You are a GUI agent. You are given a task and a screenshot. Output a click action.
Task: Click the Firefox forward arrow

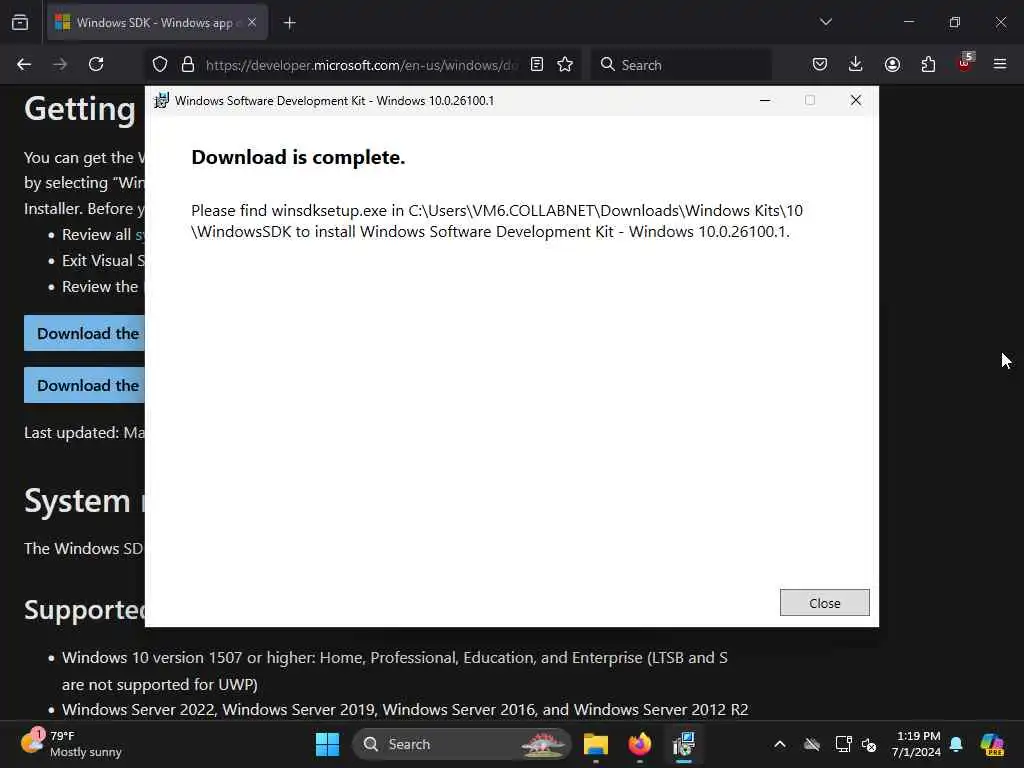tap(60, 64)
